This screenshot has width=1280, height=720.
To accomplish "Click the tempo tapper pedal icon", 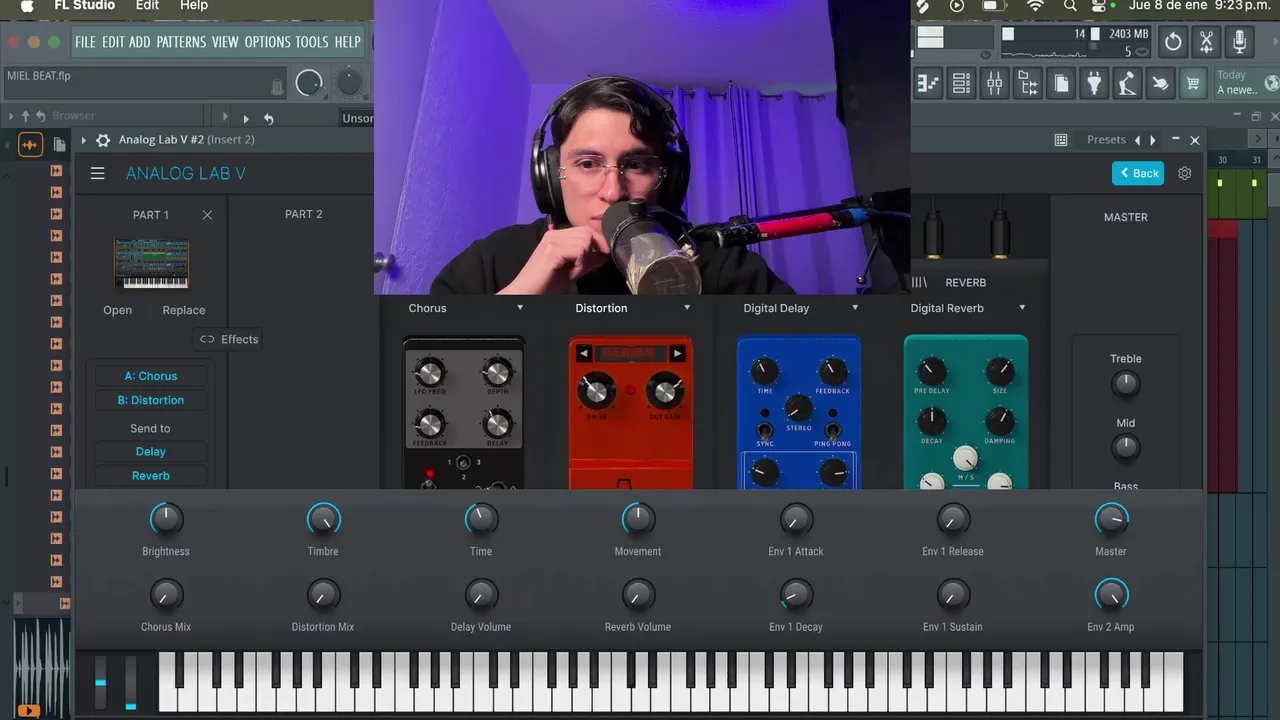I will coord(1127,84).
